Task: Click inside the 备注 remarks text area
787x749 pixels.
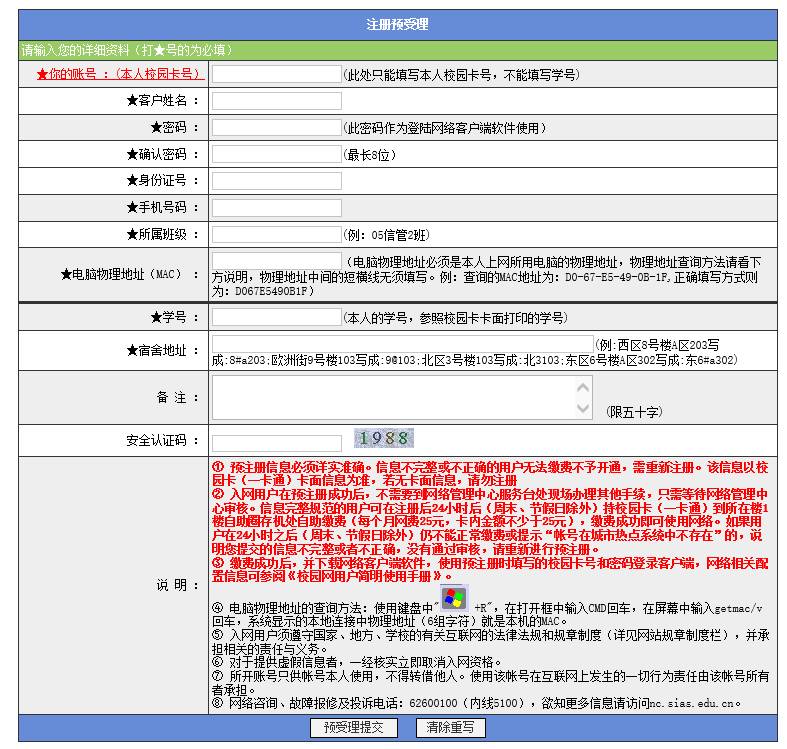Action: coord(403,397)
